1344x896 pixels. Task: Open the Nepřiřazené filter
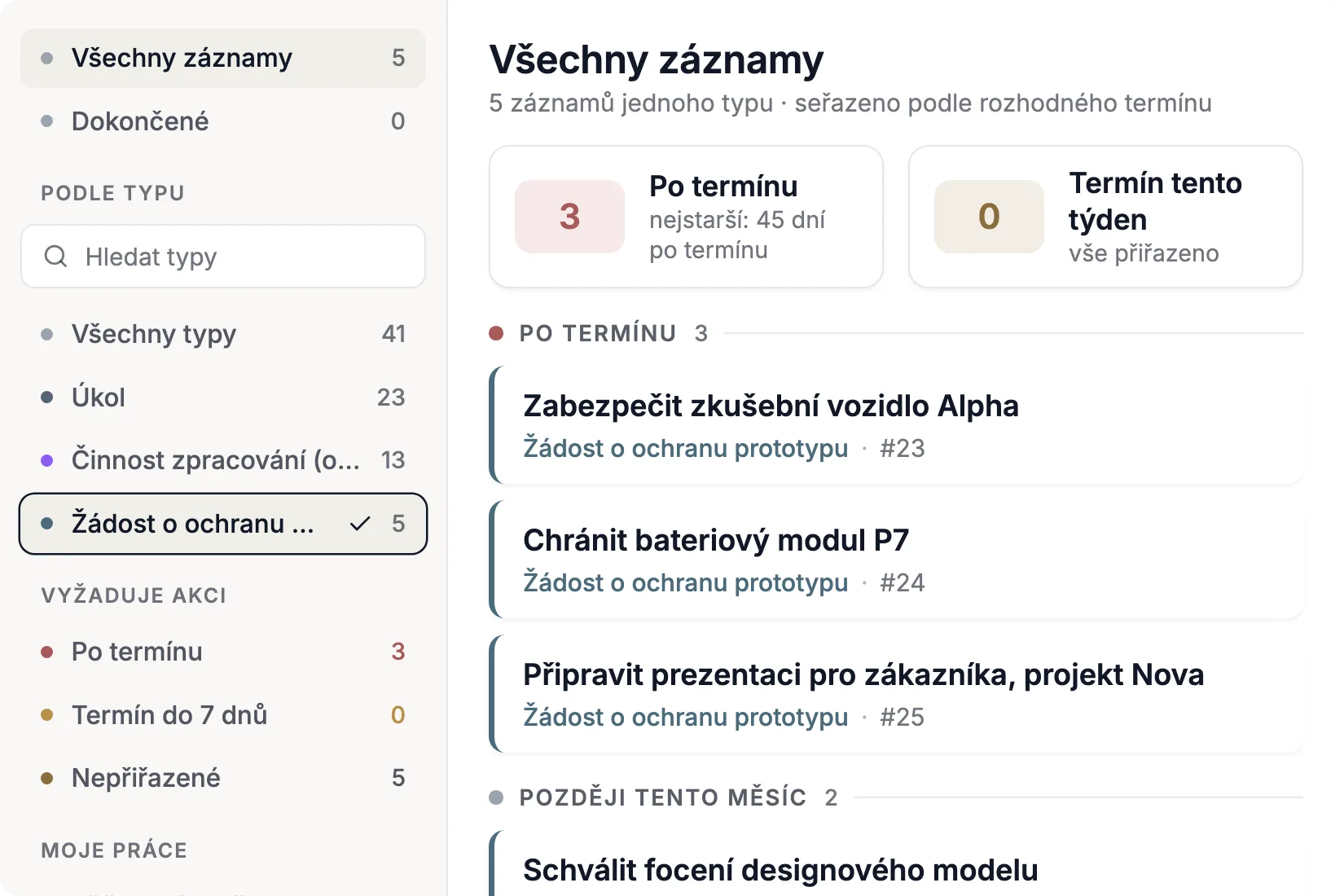coord(223,778)
